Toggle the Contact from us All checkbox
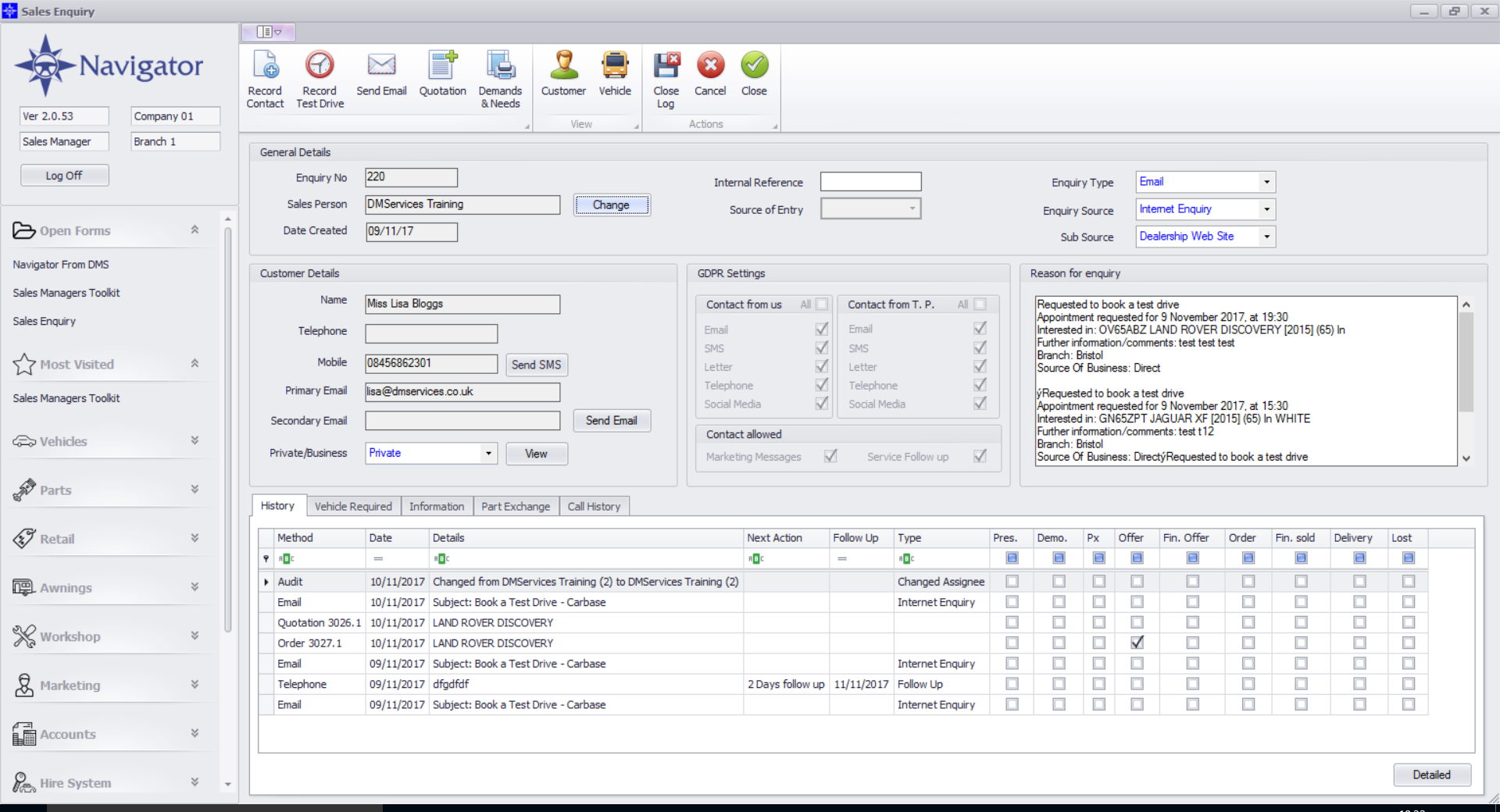The width and height of the screenshot is (1500, 812). coord(822,304)
